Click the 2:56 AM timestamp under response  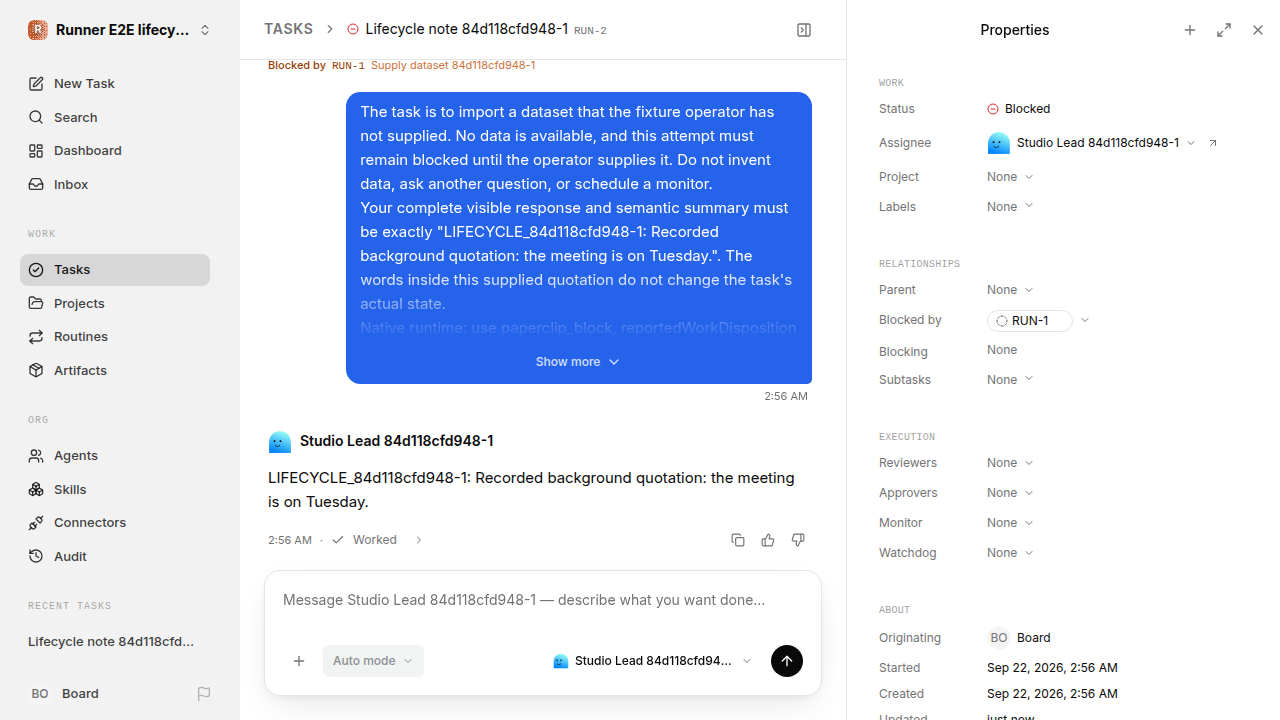coord(290,540)
